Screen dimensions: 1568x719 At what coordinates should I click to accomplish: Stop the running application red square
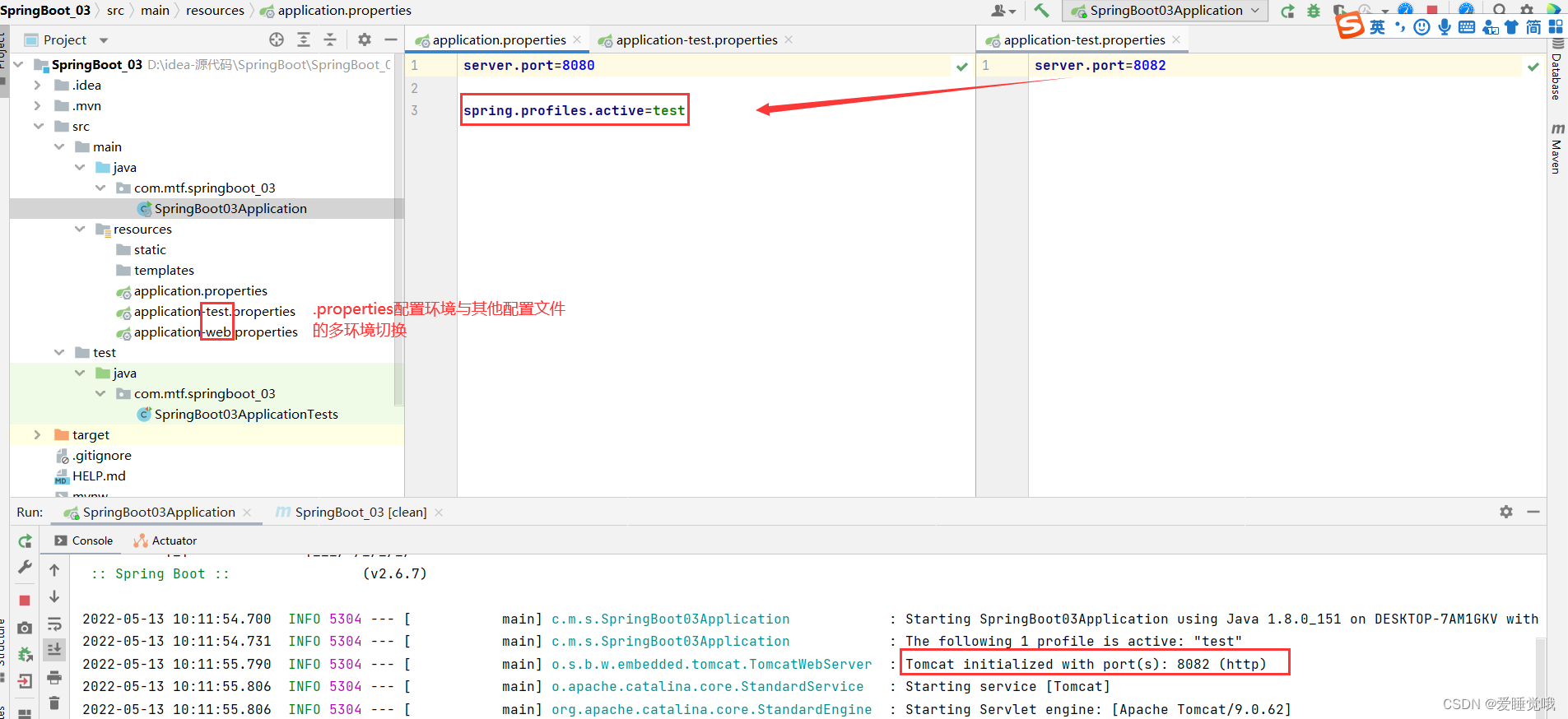(25, 601)
